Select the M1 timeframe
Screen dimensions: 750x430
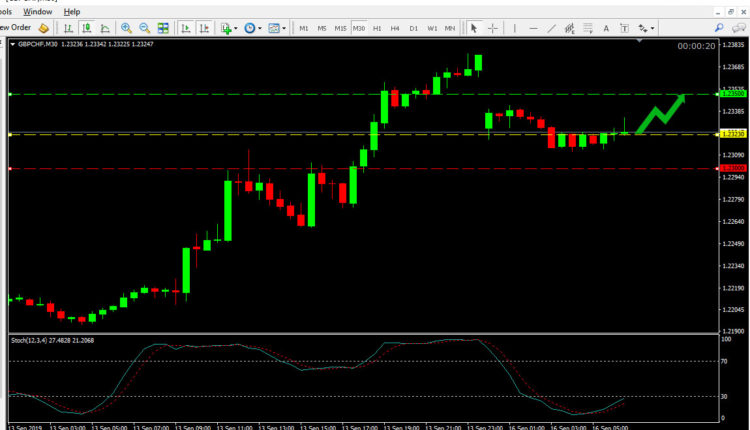(x=304, y=28)
